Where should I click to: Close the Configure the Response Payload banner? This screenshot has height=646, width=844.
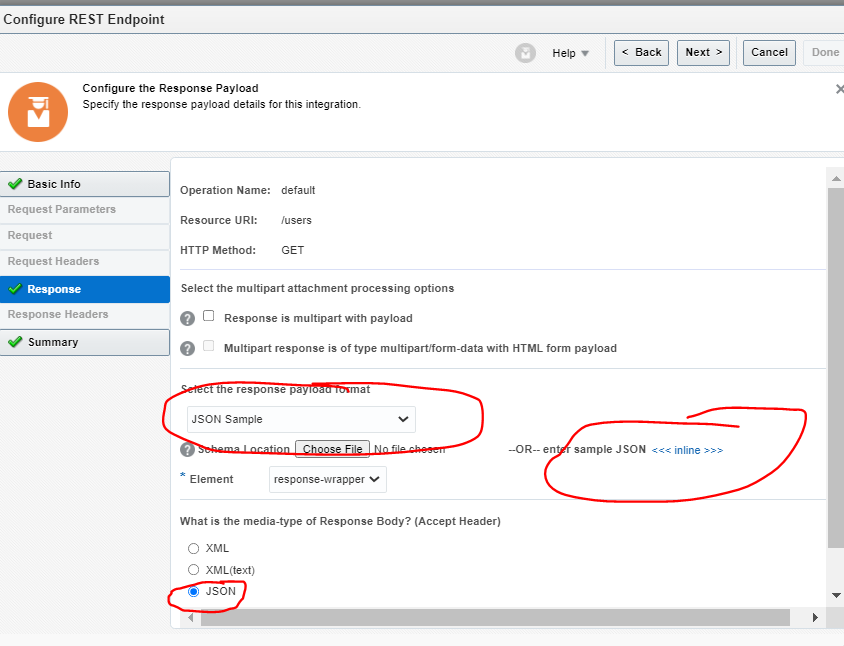click(840, 89)
